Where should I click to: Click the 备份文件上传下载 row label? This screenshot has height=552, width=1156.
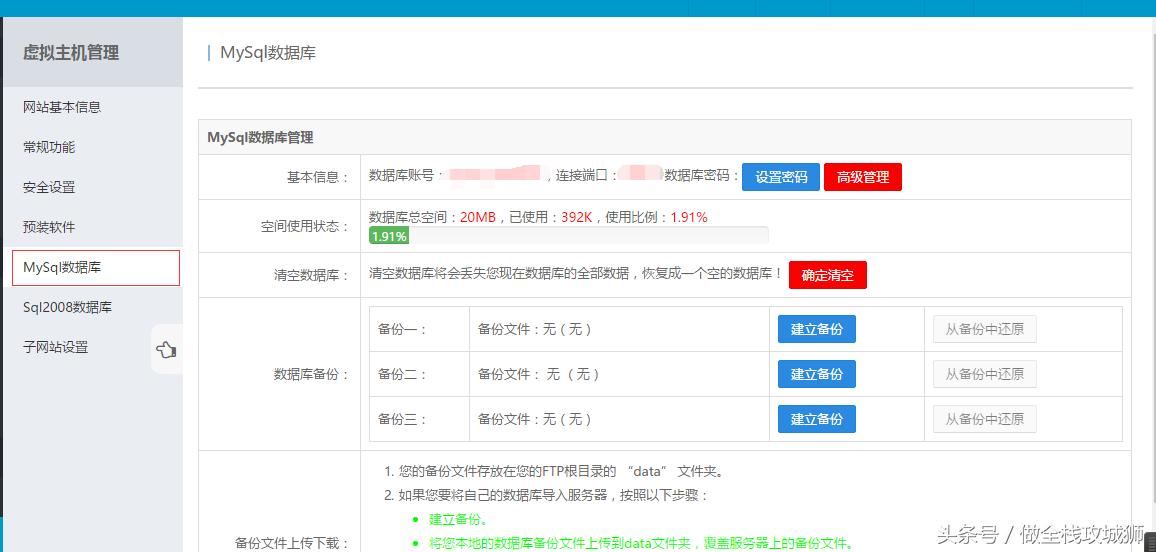coord(292,543)
